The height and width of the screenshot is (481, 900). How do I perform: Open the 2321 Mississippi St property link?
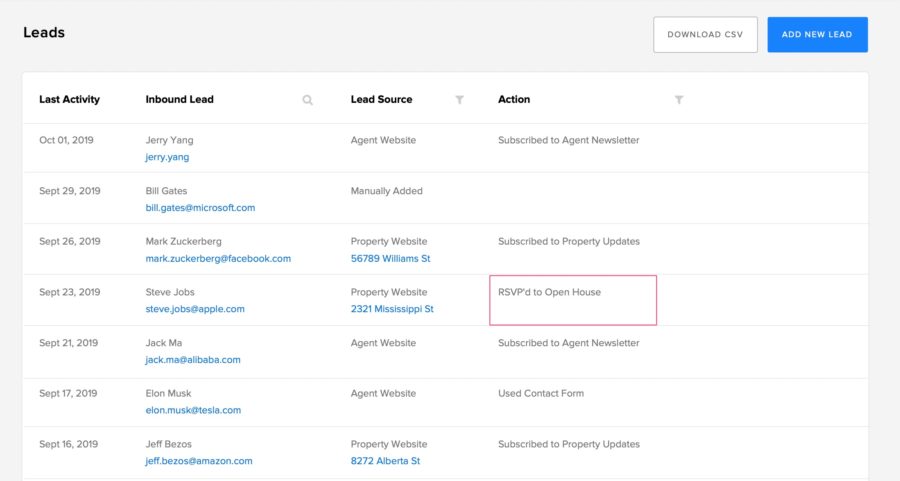point(392,309)
